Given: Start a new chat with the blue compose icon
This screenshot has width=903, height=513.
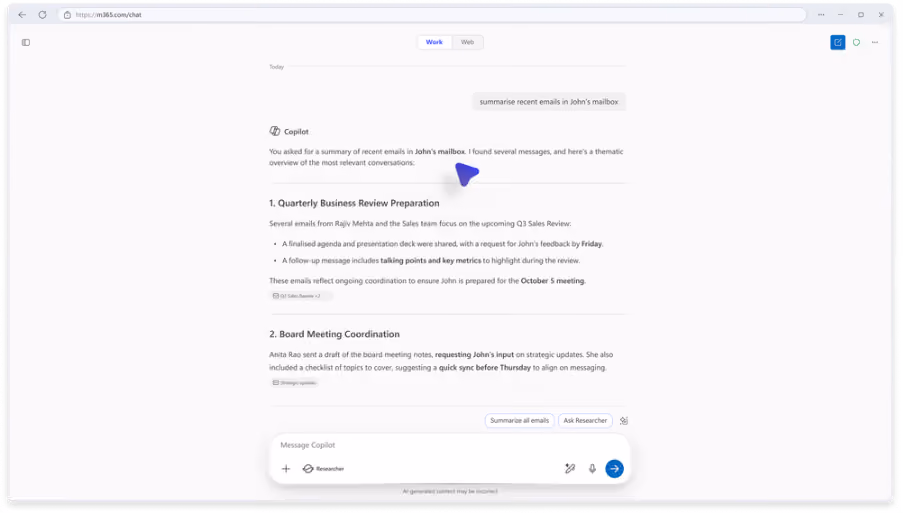Looking at the screenshot, I should (837, 43).
